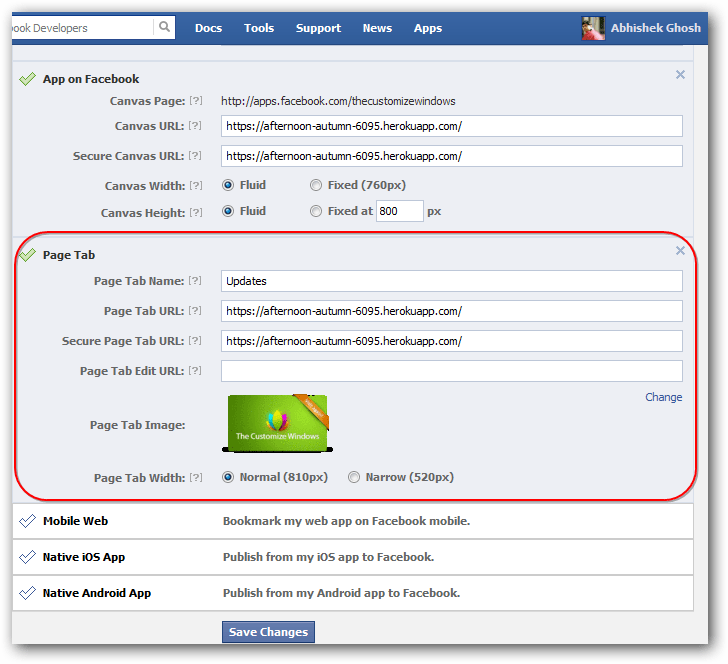The height and width of the screenshot is (664, 728).
Task: Open the Docs menu
Action: point(208,28)
